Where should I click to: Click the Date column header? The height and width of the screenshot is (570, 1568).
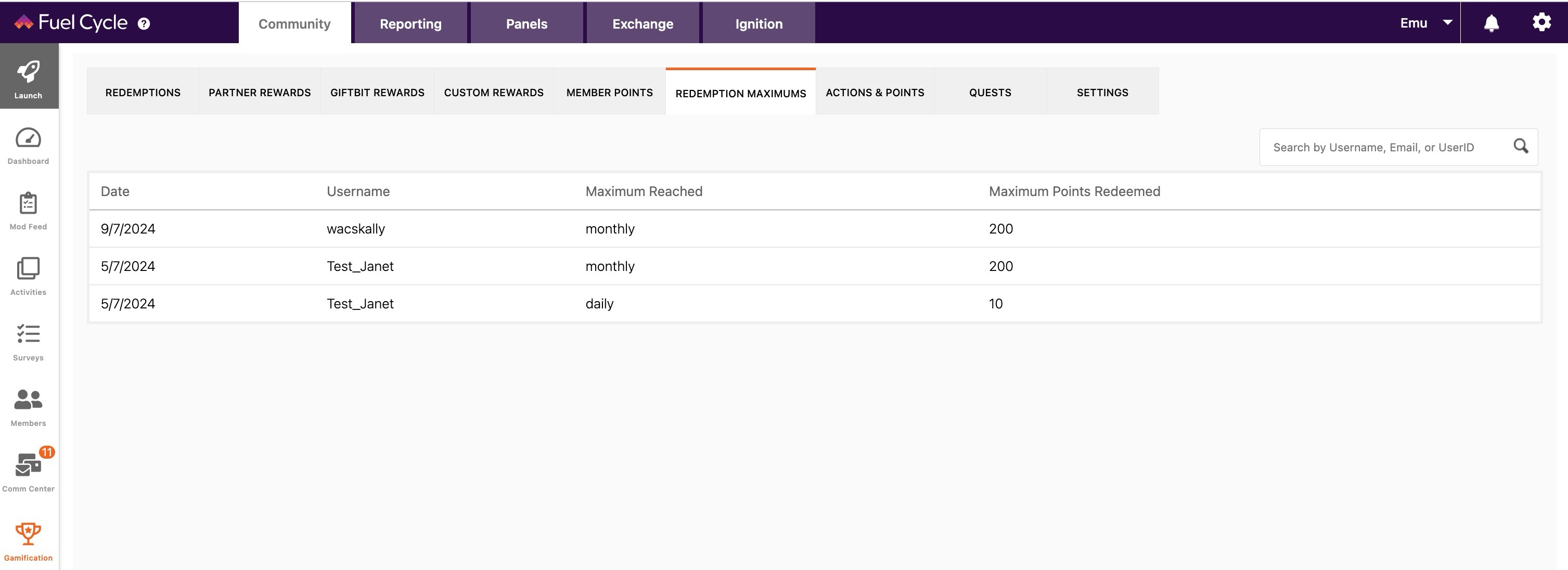[115, 191]
